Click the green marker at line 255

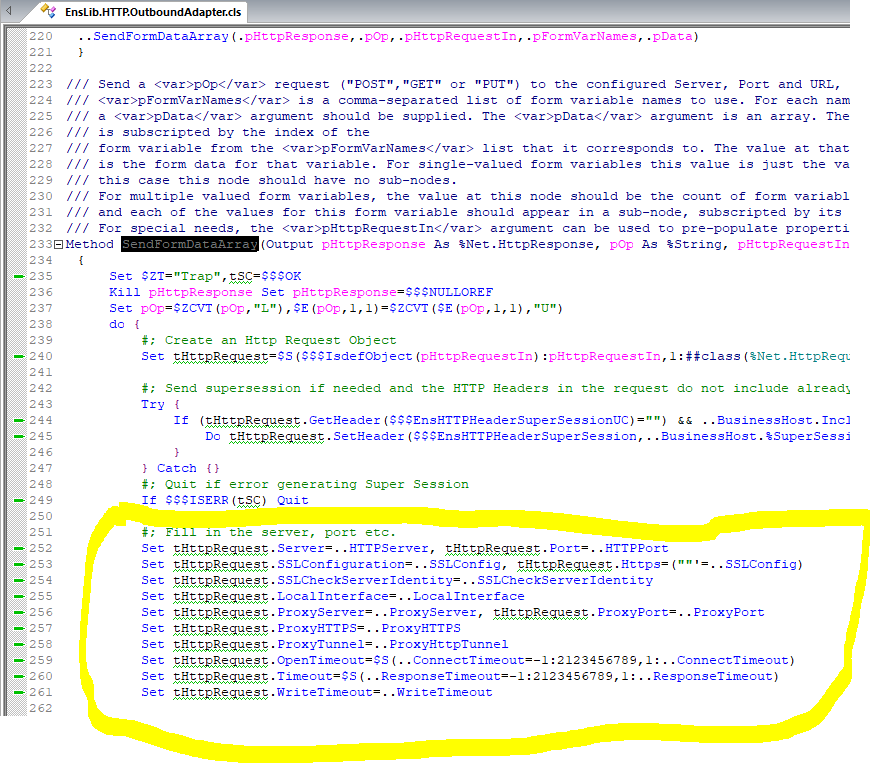point(19,597)
